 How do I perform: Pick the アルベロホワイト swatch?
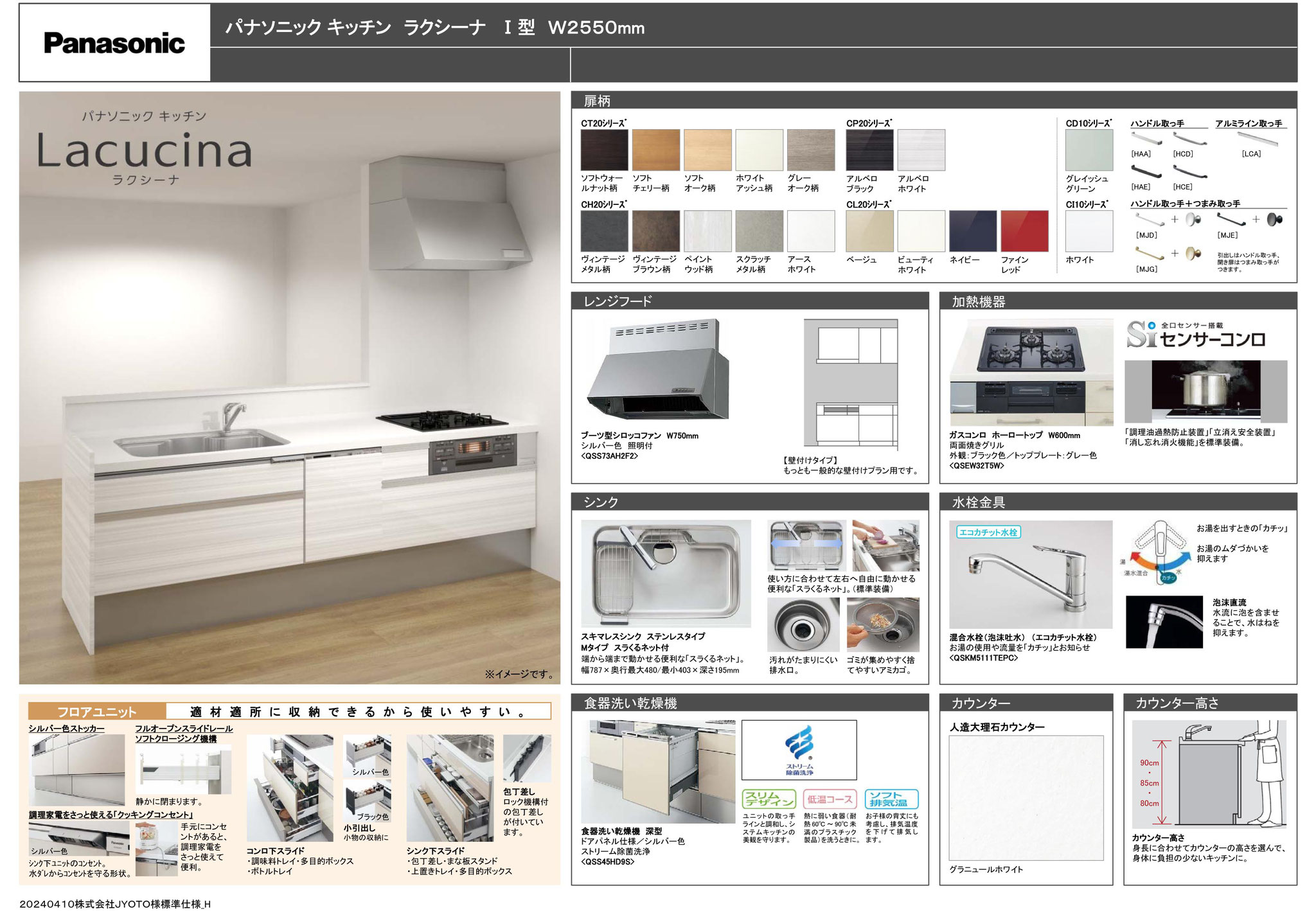tap(921, 150)
